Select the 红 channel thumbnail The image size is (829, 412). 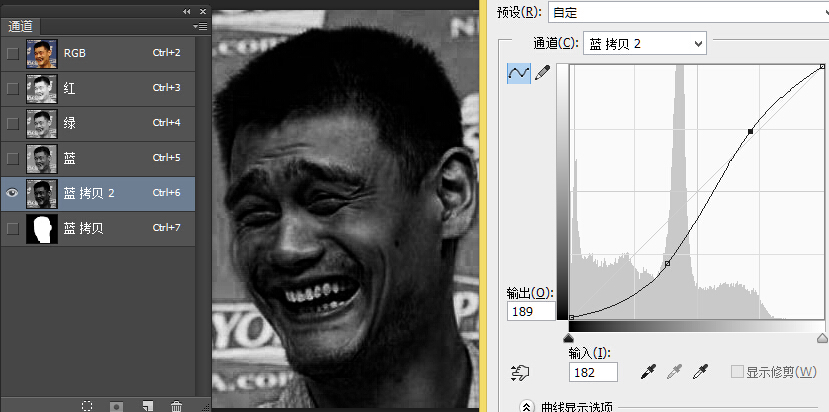click(42, 88)
